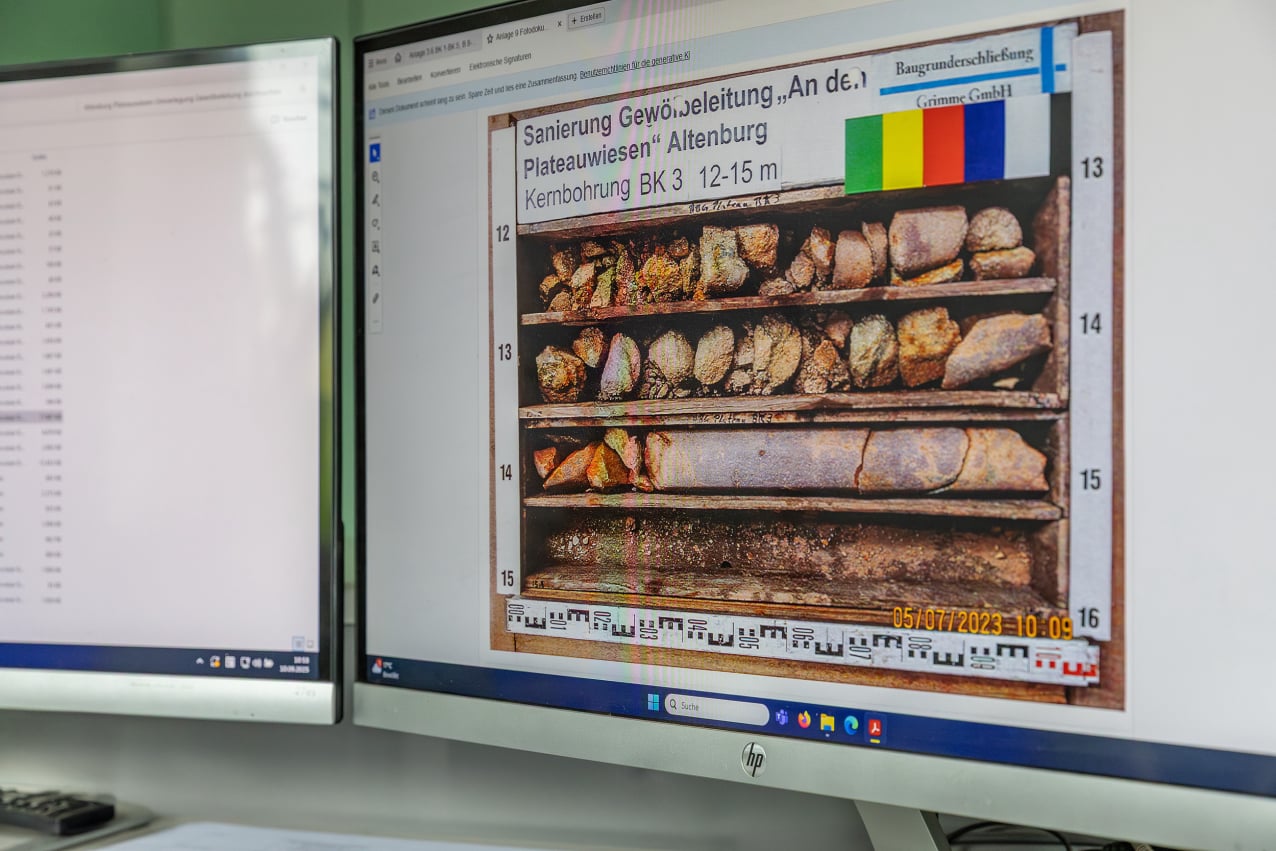Open File Explorer folder icon in taskbar
This screenshot has width=1276, height=851.
(827, 722)
